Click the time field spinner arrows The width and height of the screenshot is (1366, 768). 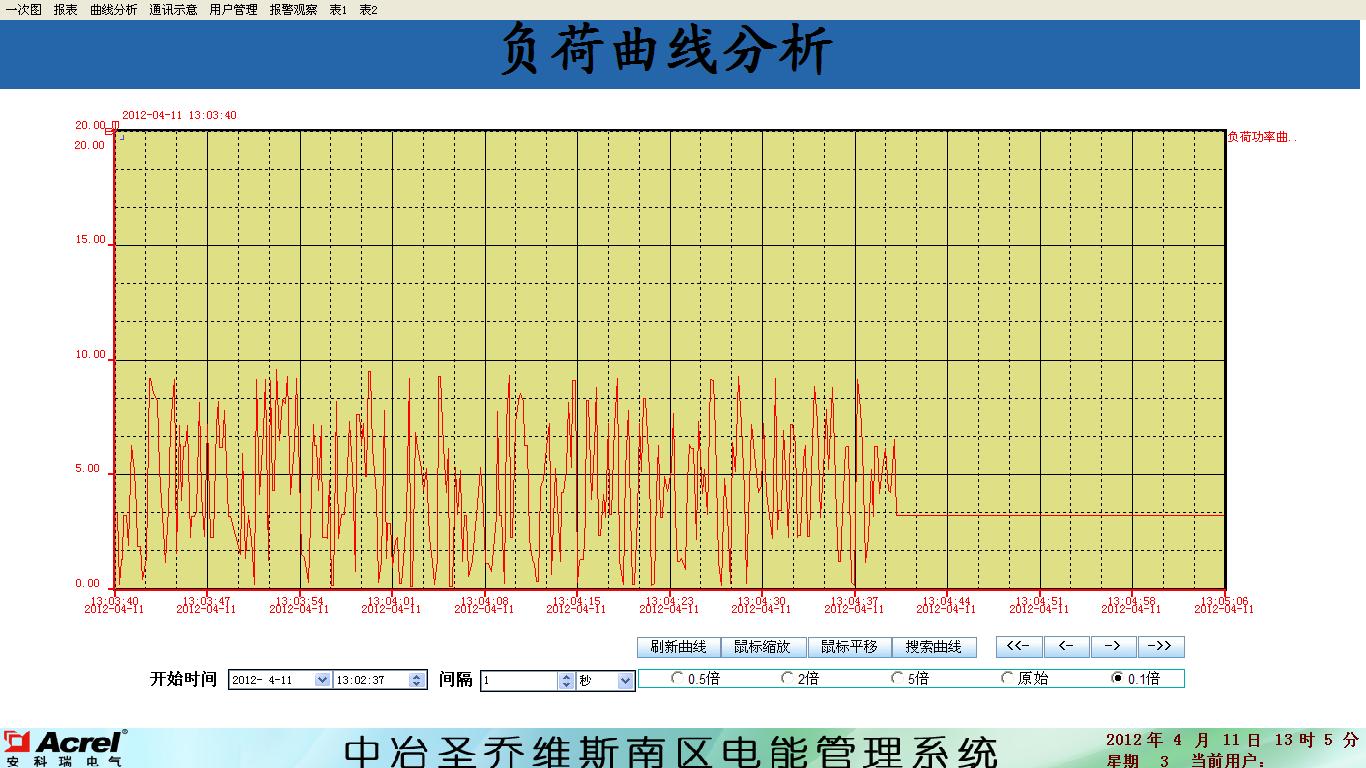click(x=417, y=680)
